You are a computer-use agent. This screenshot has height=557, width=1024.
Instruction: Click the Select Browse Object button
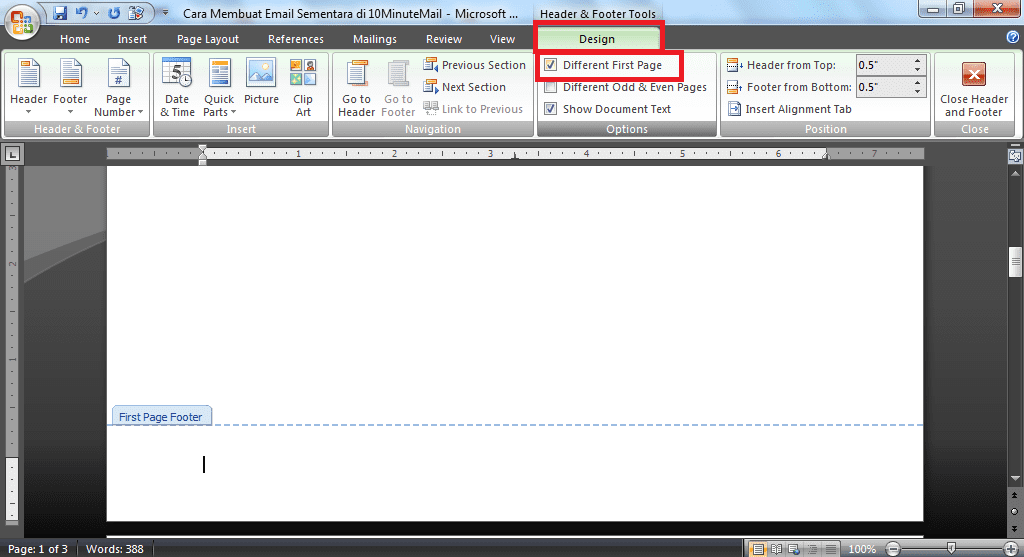(x=1014, y=511)
